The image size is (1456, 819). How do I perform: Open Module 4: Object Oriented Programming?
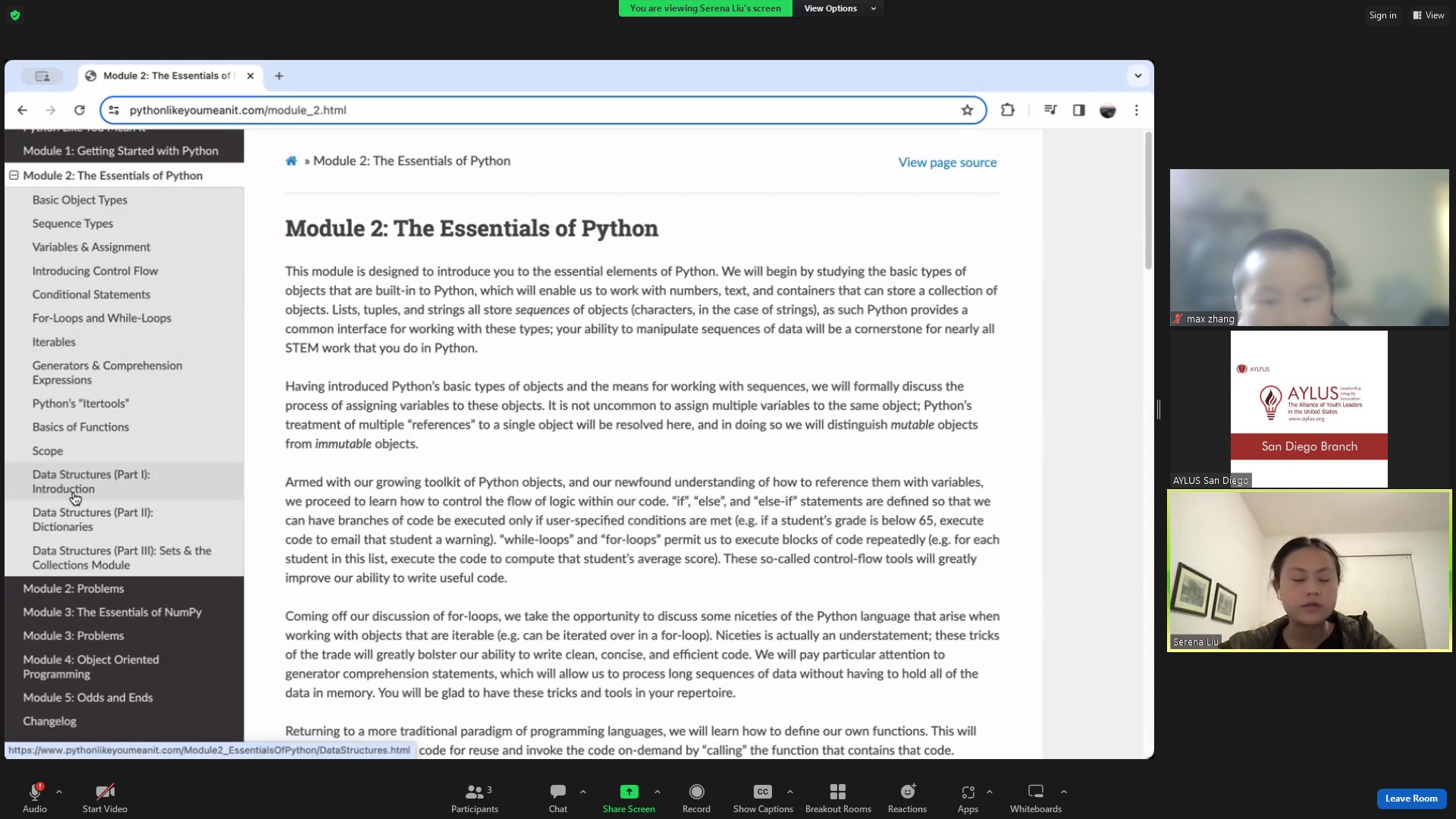tap(91, 667)
